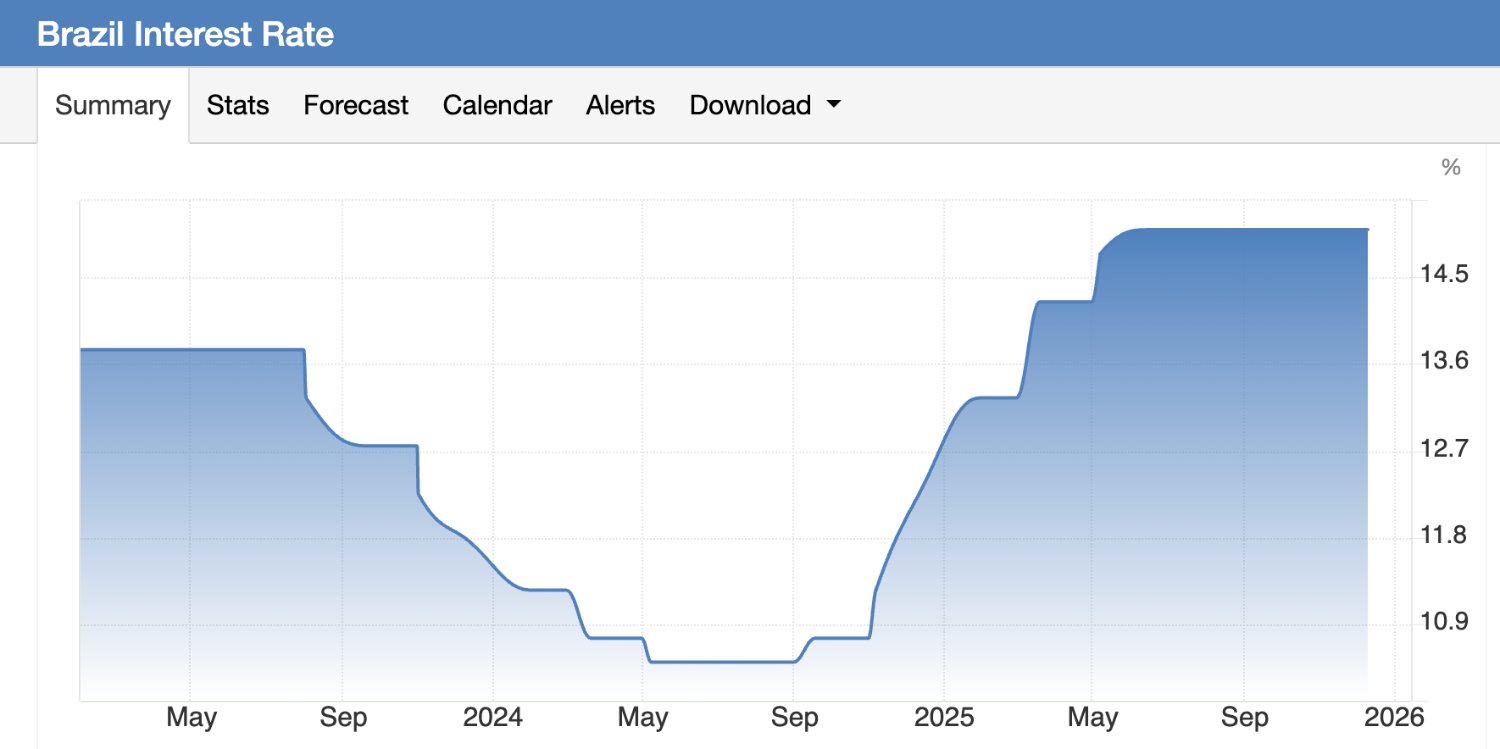Click the 2024 label on x-axis
Image resolution: width=1500 pixels, height=749 pixels.
pos(492,717)
